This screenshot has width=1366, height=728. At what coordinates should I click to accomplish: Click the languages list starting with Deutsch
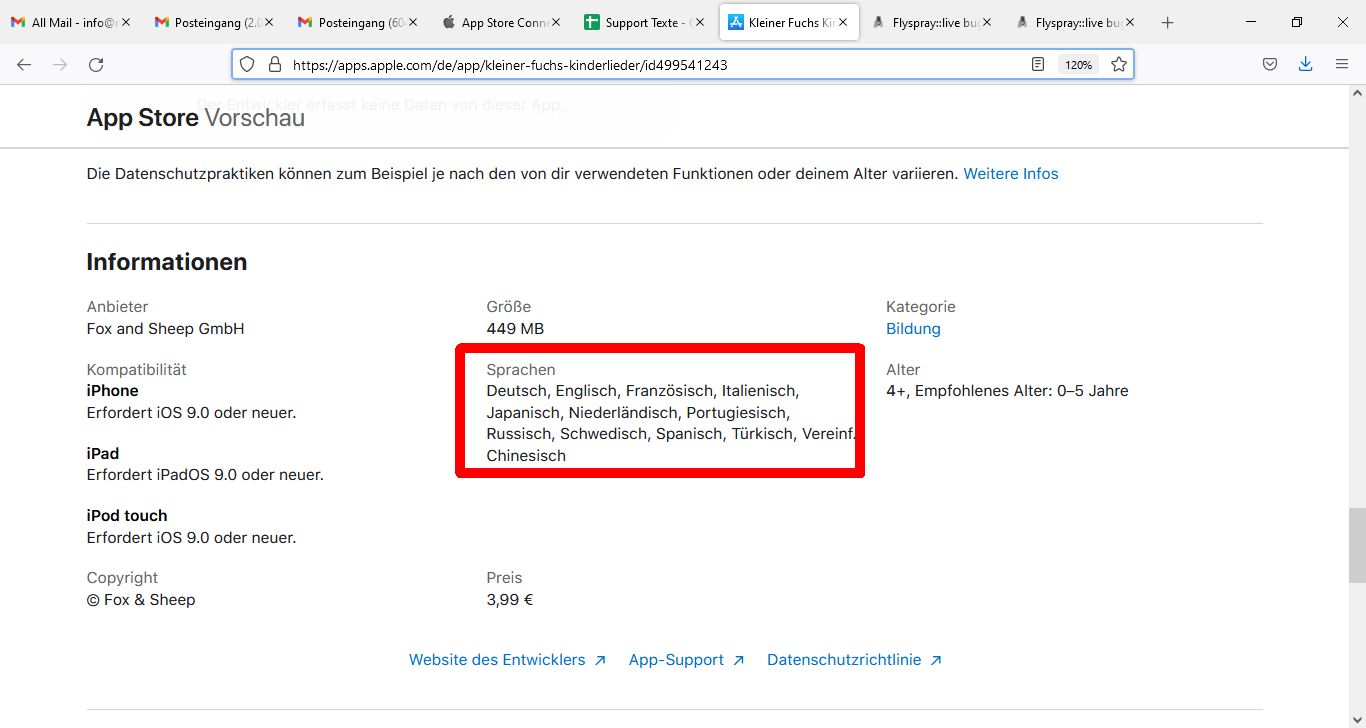tap(672, 423)
